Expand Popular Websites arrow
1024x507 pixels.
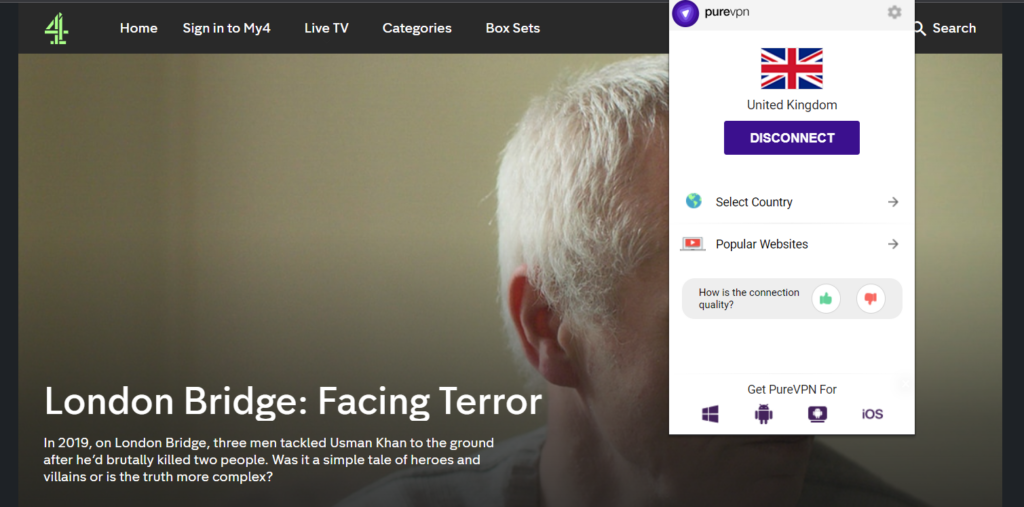pos(893,244)
